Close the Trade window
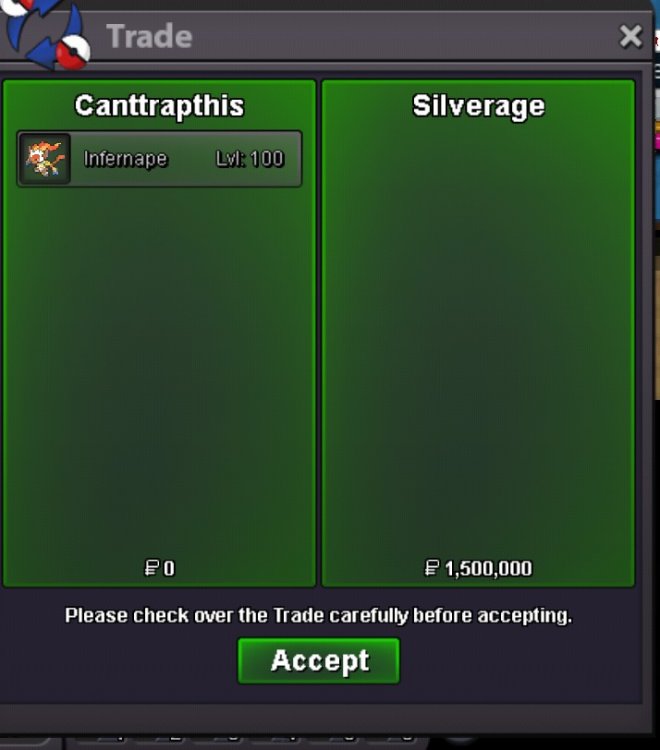Viewport: 660px width, 750px height. coord(630,36)
